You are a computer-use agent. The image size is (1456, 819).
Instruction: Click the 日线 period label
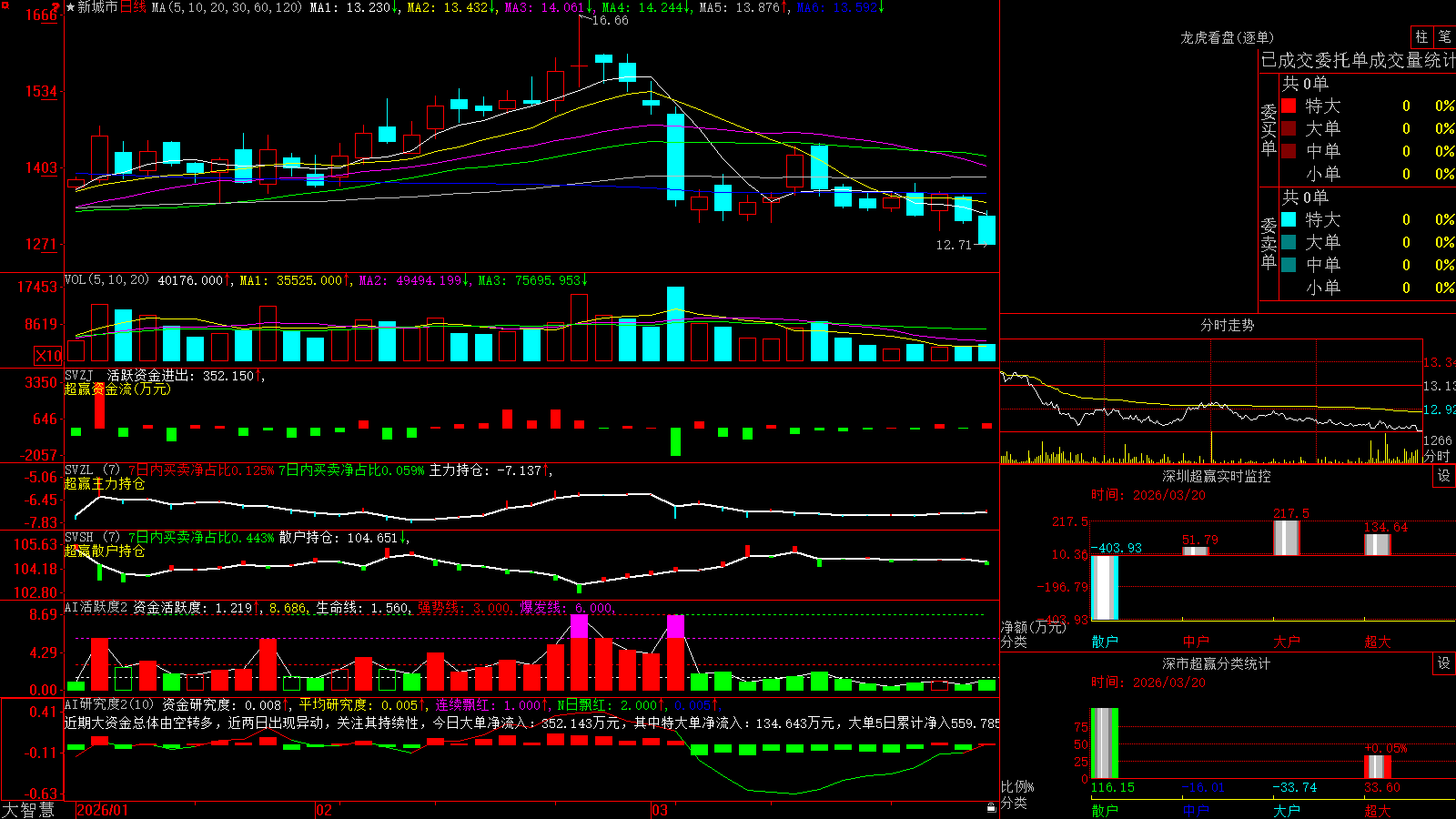pyautogui.click(x=133, y=7)
